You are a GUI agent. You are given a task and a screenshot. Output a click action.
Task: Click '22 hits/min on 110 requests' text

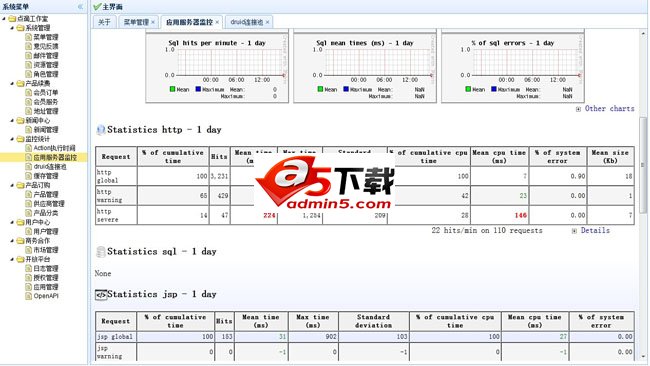487,230
